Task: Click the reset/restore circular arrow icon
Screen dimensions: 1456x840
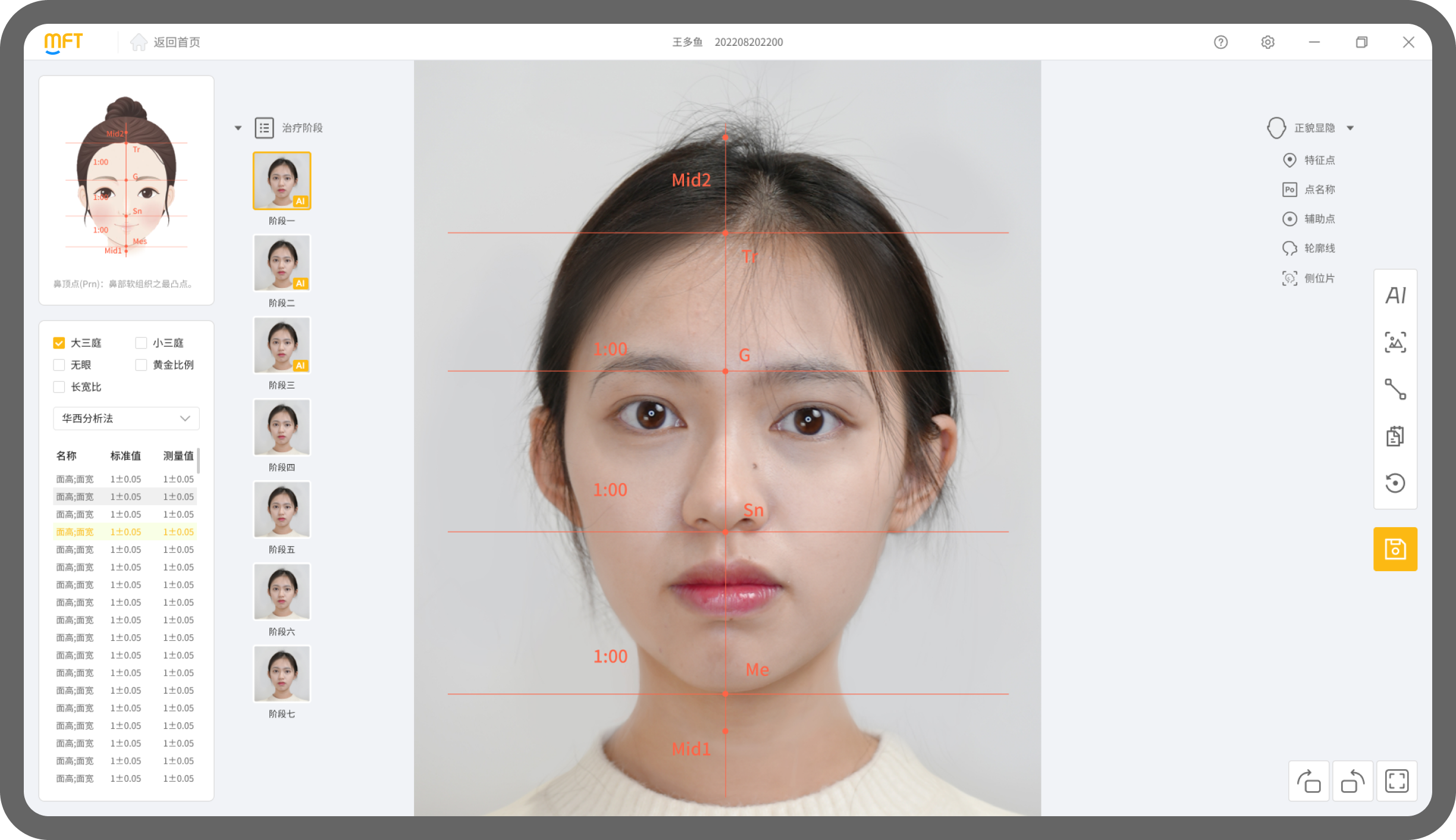Action: (x=1395, y=483)
